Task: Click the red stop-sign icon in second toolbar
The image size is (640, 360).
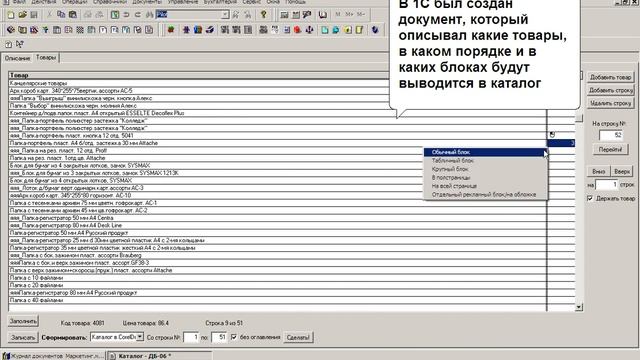Action: tap(298, 30)
